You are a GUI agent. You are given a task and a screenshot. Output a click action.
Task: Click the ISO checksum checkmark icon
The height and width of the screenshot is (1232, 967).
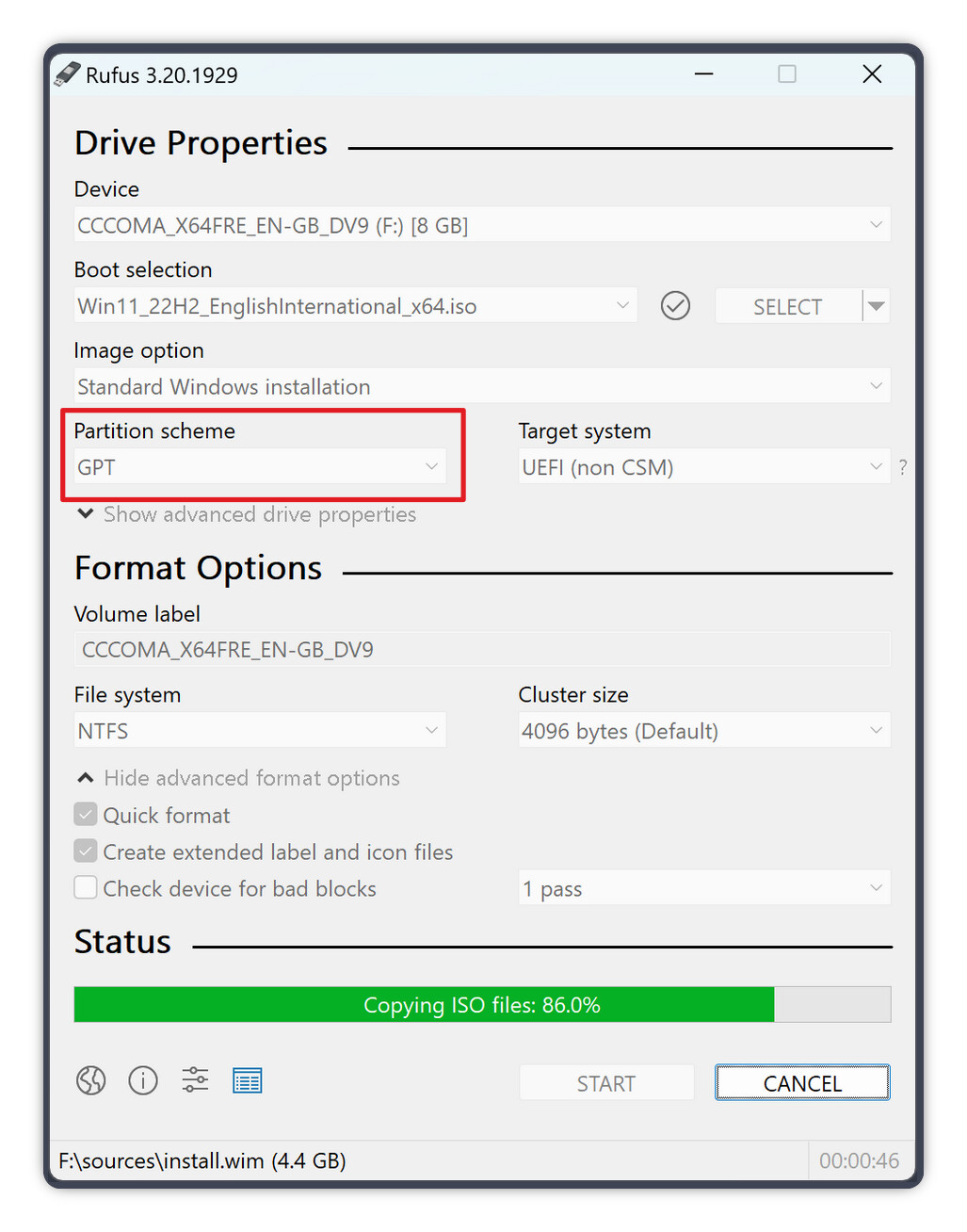tap(675, 306)
